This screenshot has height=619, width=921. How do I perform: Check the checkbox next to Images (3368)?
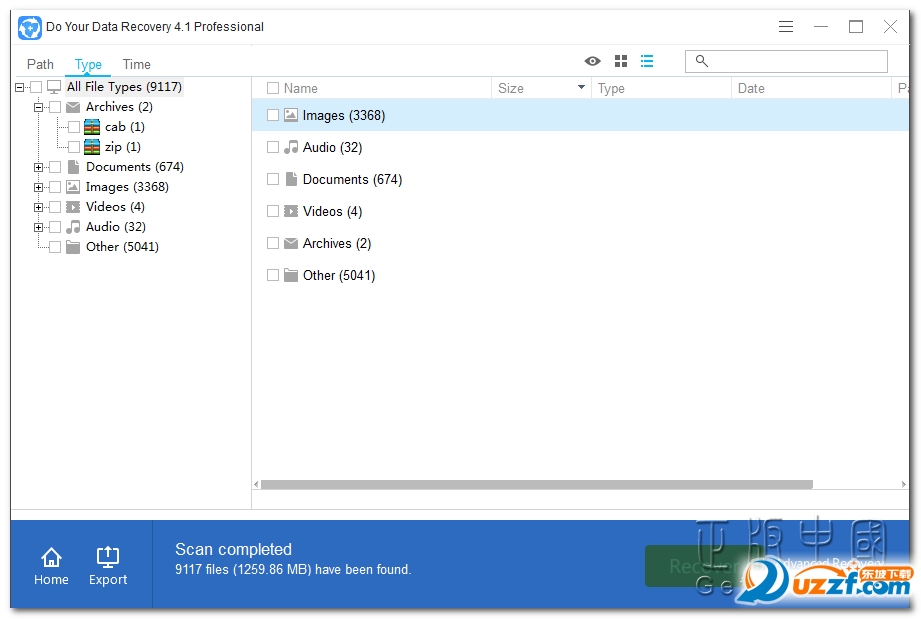271,115
